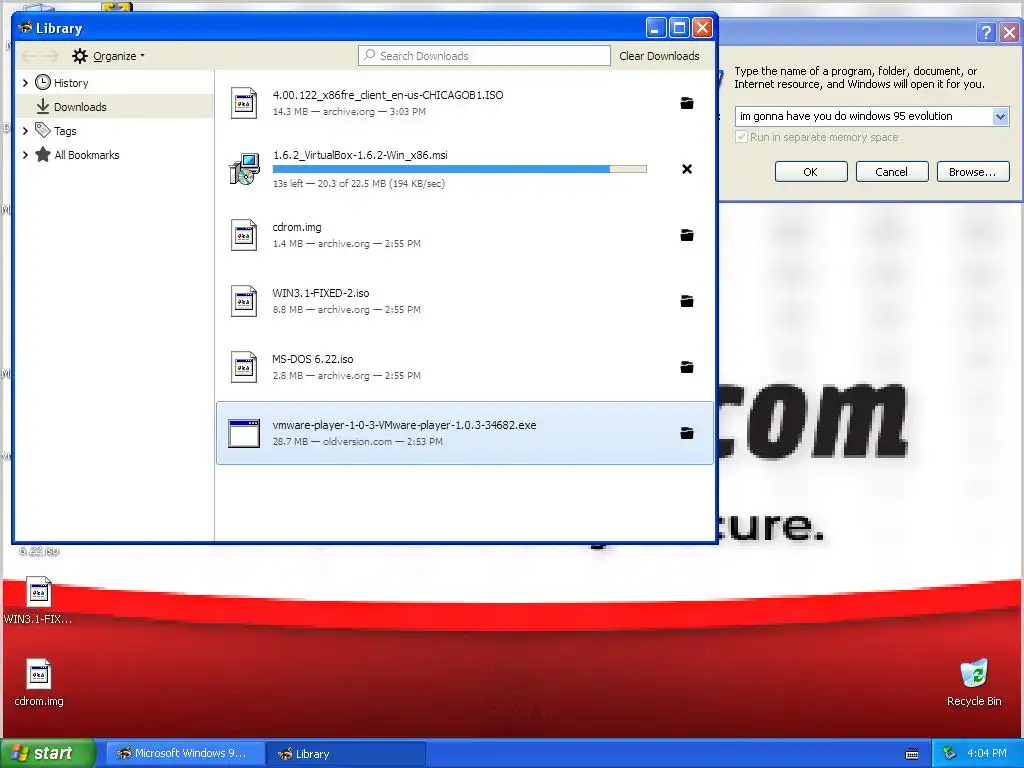Click the CHICAGOB1.ISO file type icon
This screenshot has width=1024, height=768.
(244, 103)
